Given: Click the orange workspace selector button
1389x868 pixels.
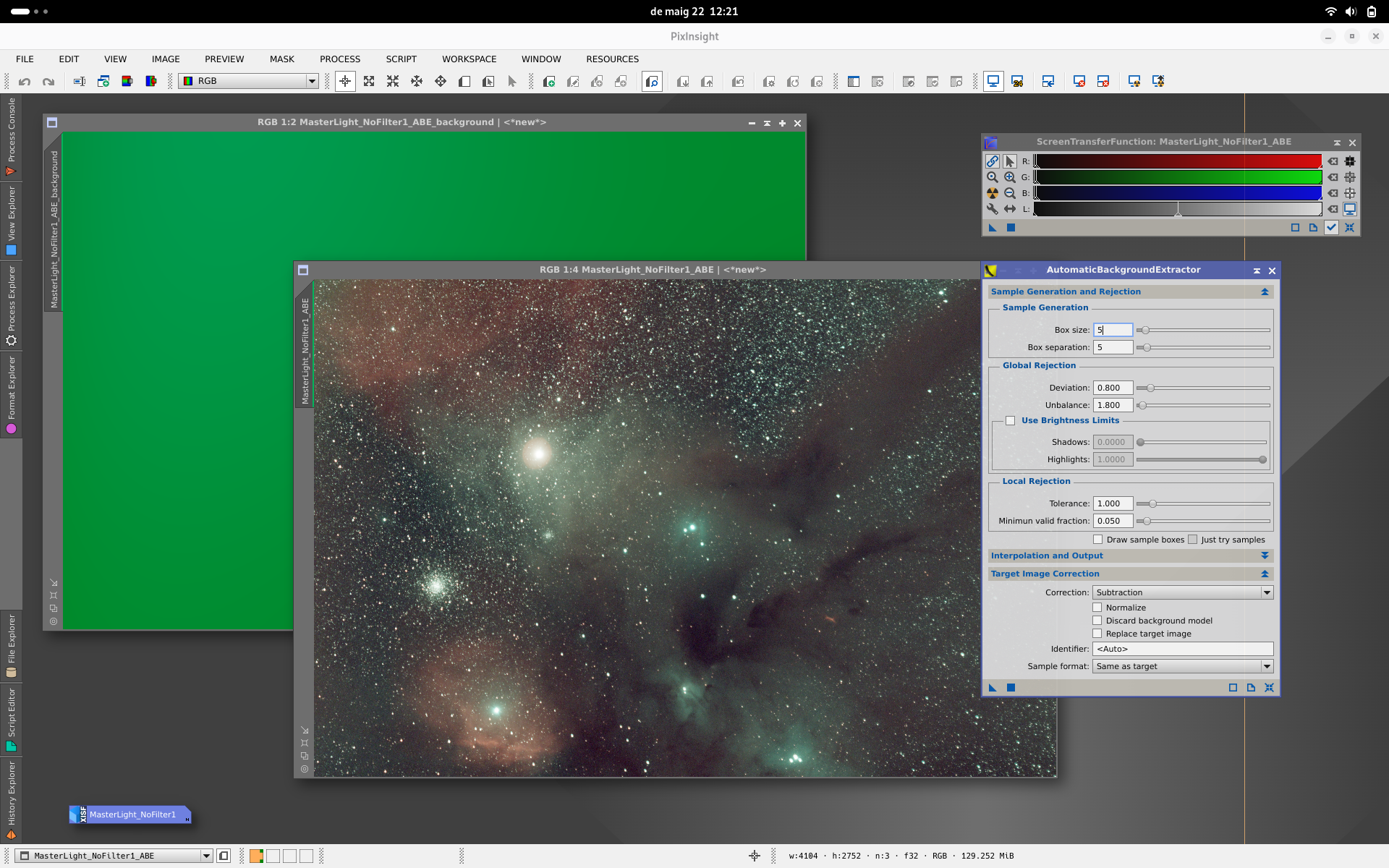Looking at the screenshot, I should (256, 856).
